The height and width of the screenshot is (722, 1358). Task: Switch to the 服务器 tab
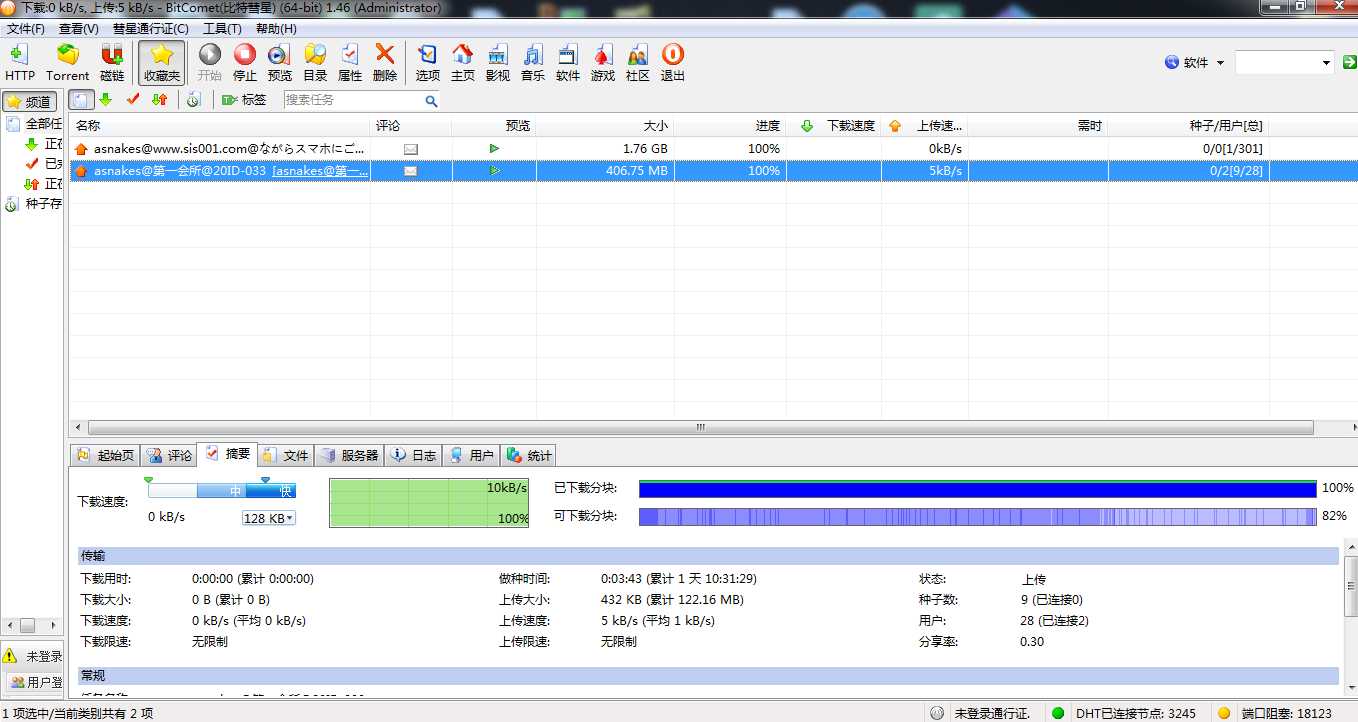pos(350,455)
